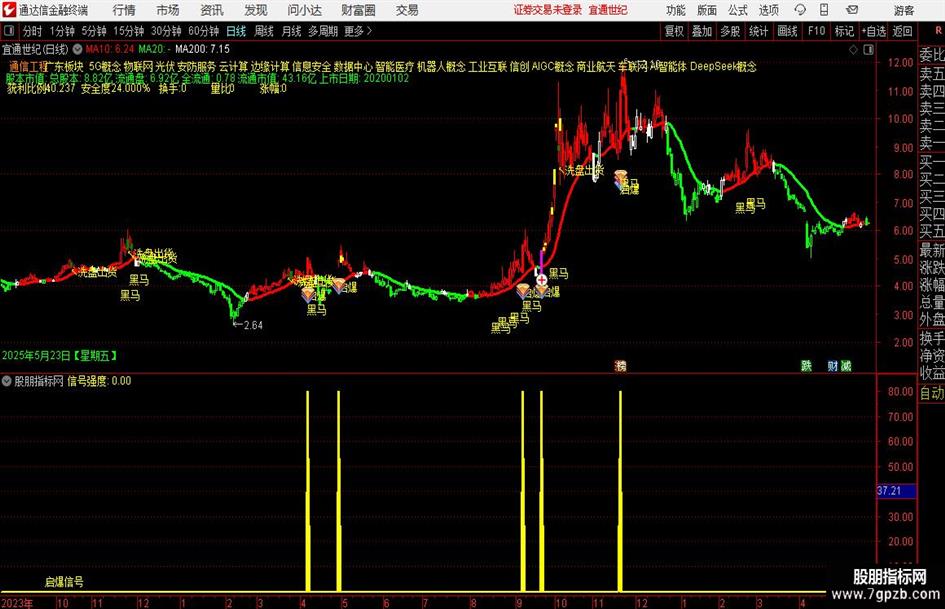Viewport: 945px width, 609px height.
Task: Open the 财富圈 menu
Action: point(358,10)
